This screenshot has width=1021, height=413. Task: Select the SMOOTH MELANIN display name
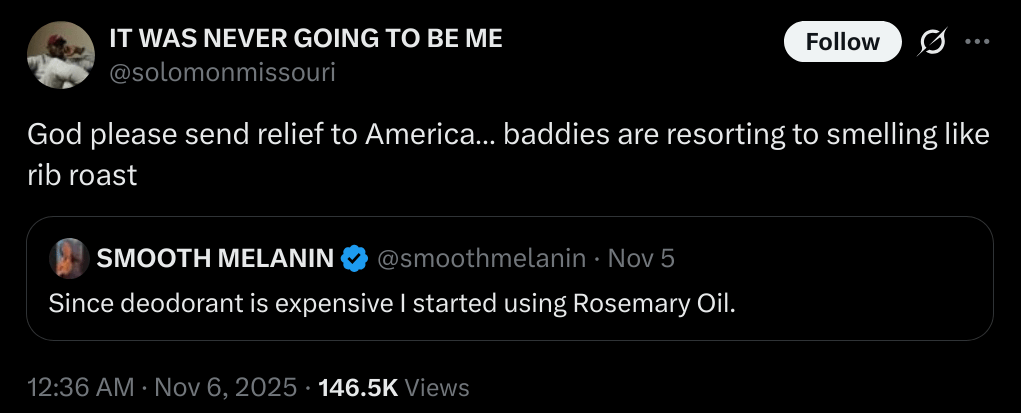(215, 259)
